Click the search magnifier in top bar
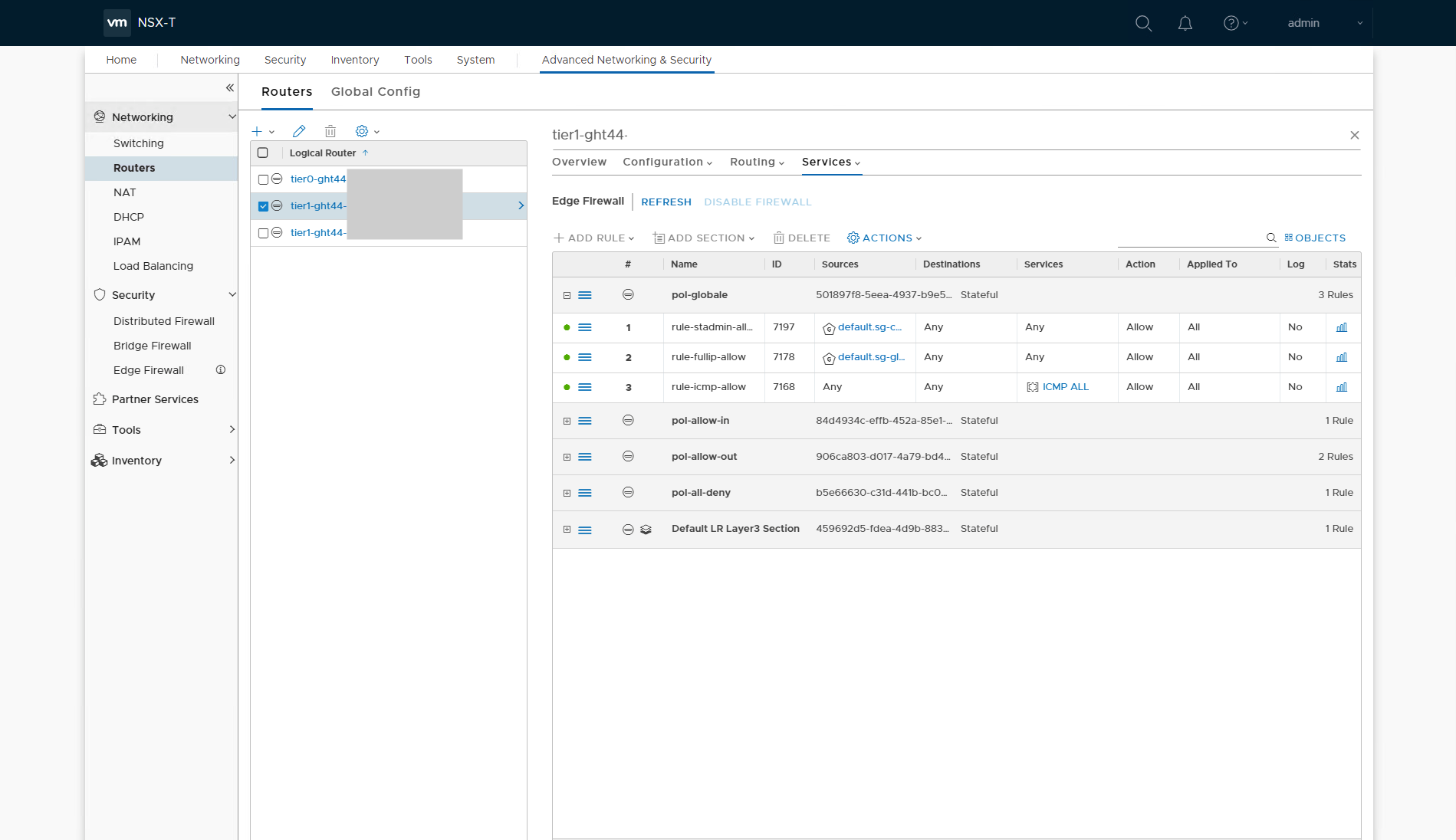The image size is (1456, 840). click(x=1143, y=23)
